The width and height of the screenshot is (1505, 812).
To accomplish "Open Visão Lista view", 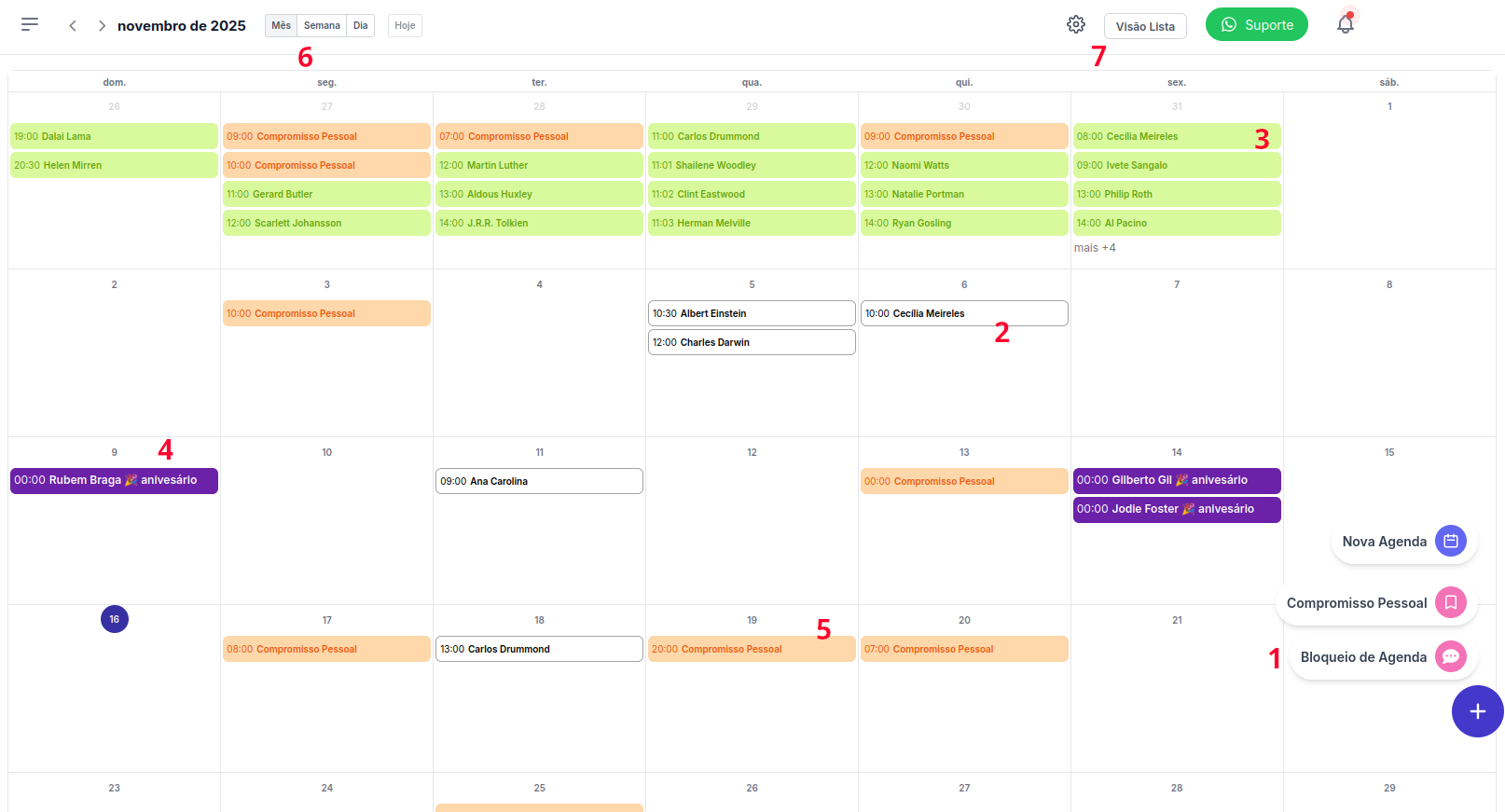I will pyautogui.click(x=1145, y=26).
